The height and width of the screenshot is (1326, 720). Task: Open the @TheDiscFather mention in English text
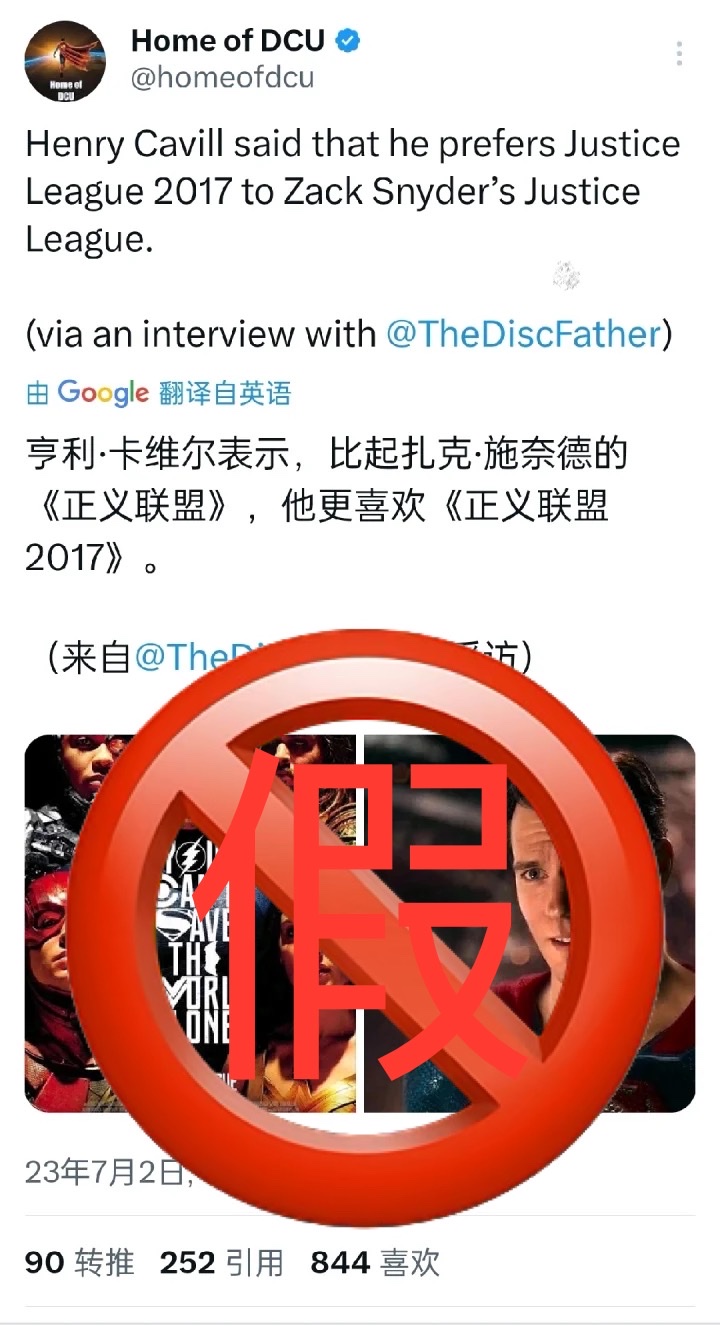point(524,334)
